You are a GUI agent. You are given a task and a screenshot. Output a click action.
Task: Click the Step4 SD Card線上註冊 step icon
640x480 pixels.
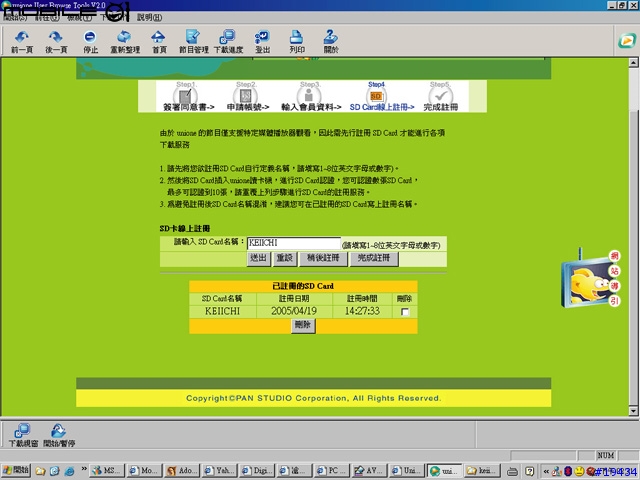pos(376,96)
